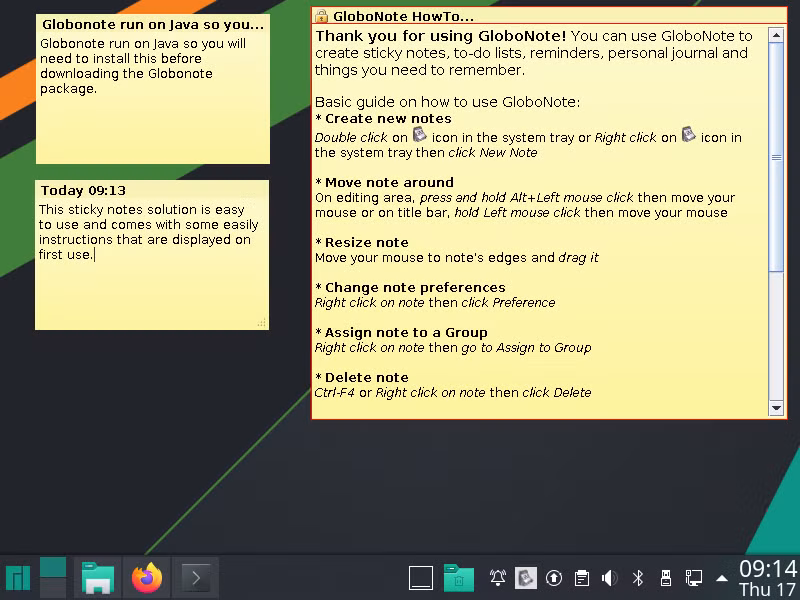Image resolution: width=800 pixels, height=600 pixels.
Task: Click the '* Change note preferences' heading
Action: click(x=410, y=288)
